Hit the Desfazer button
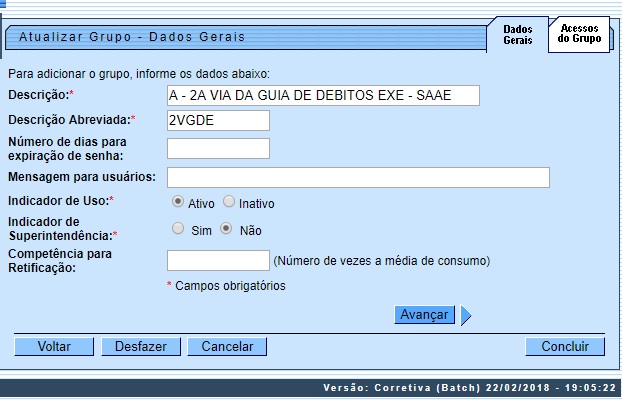Image resolution: width=622 pixels, height=400 pixels. point(140,347)
